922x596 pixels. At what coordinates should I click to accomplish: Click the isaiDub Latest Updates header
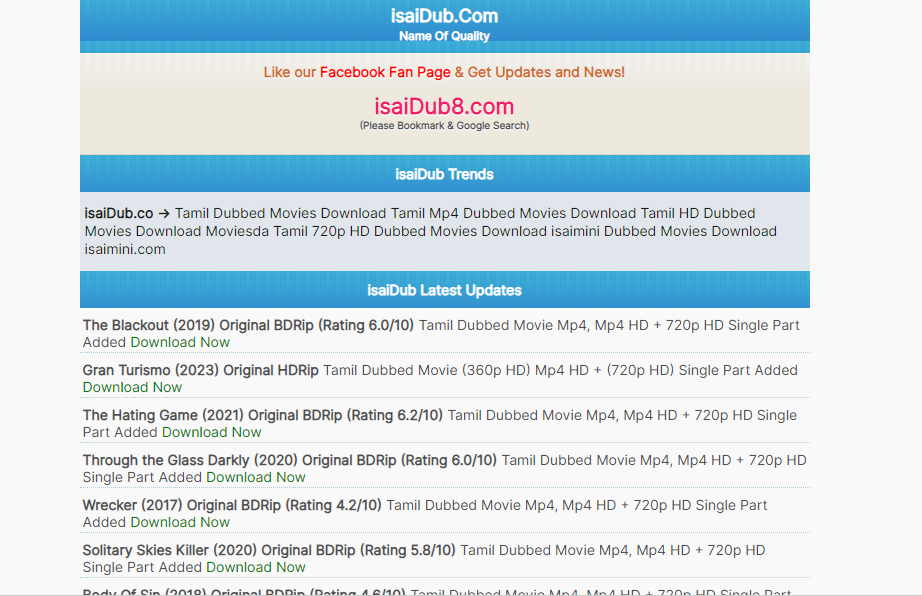[x=445, y=290]
